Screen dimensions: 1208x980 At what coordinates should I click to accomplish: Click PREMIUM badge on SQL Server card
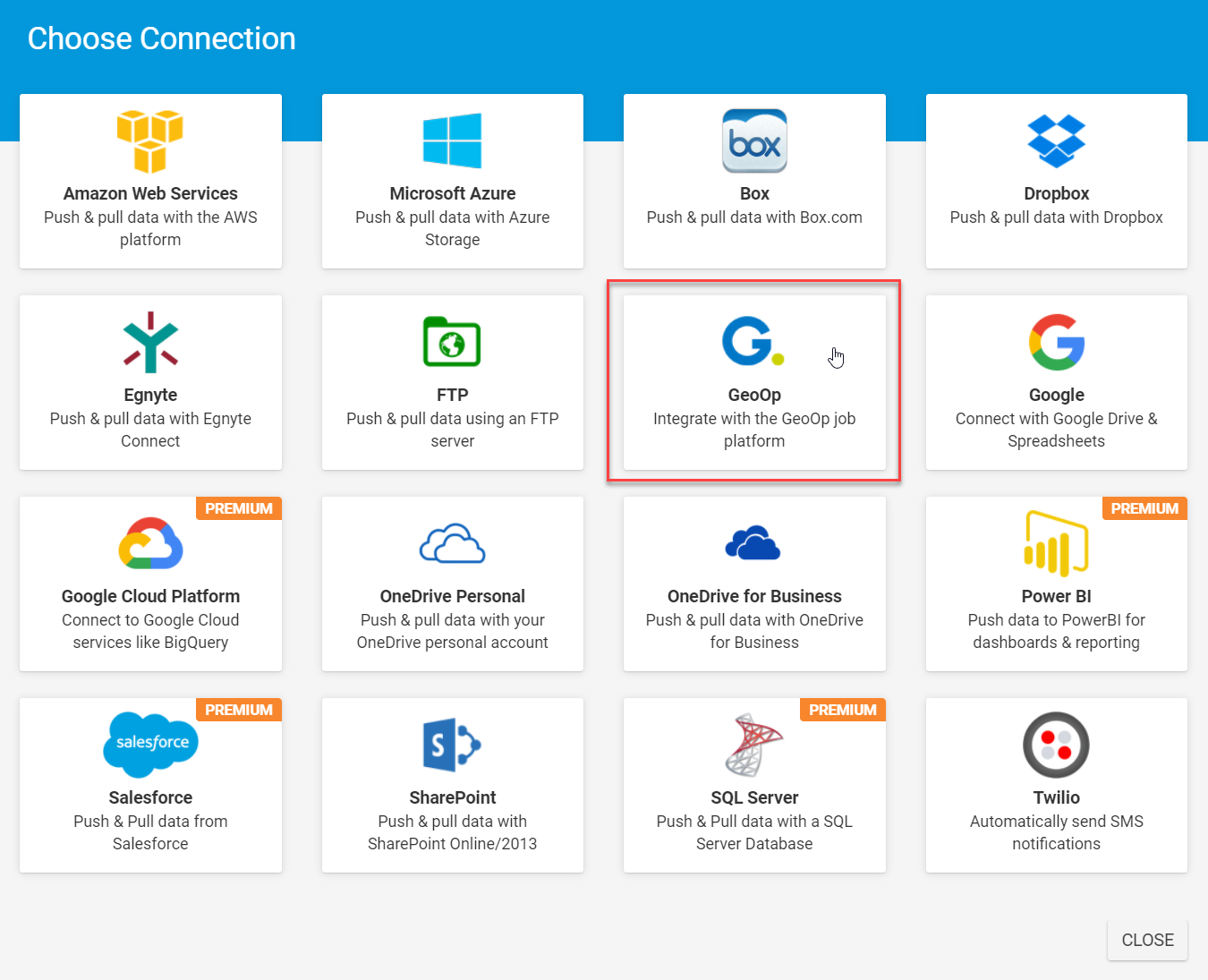pos(843,710)
